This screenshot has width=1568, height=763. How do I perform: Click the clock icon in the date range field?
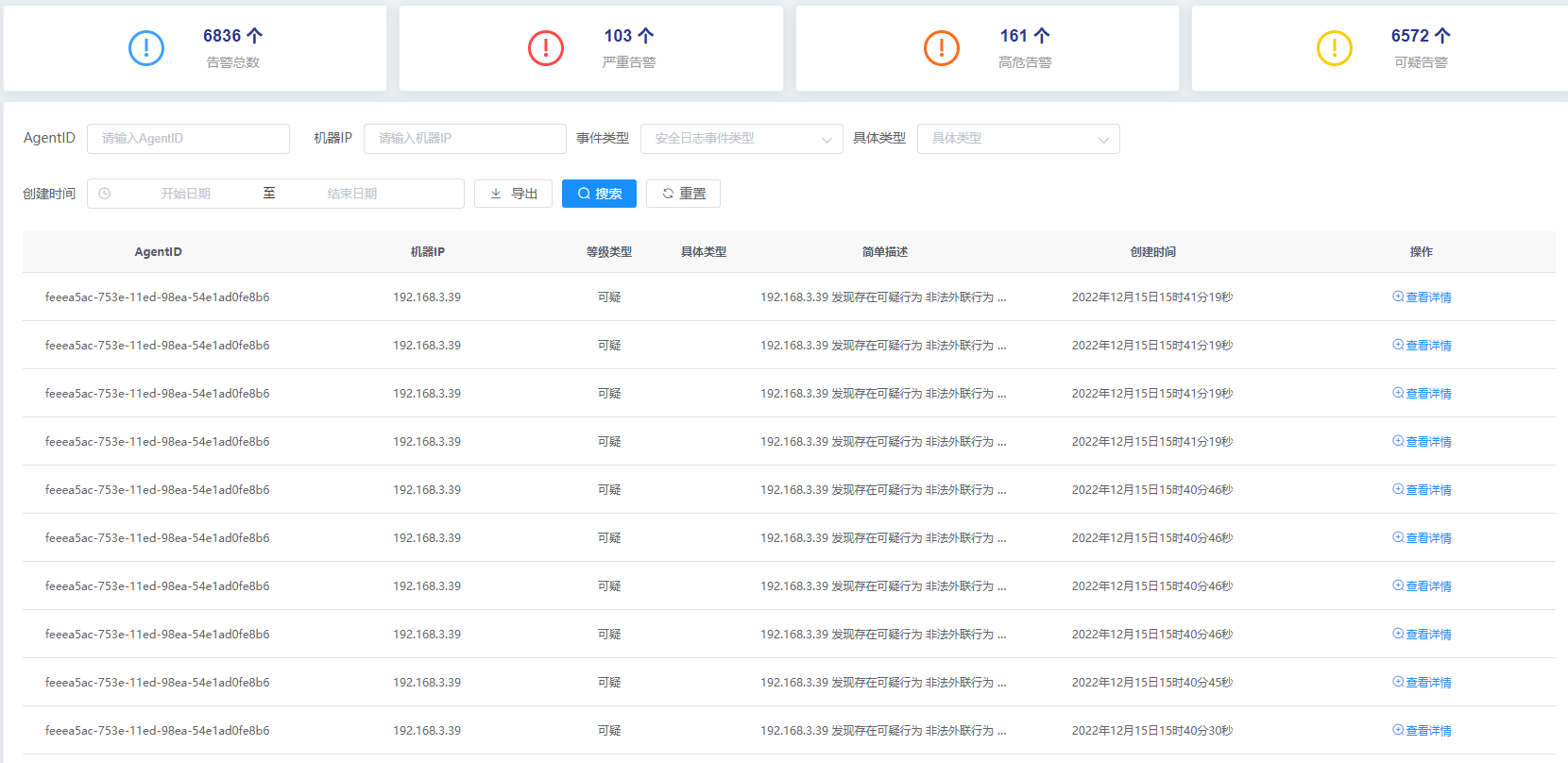[x=105, y=194]
